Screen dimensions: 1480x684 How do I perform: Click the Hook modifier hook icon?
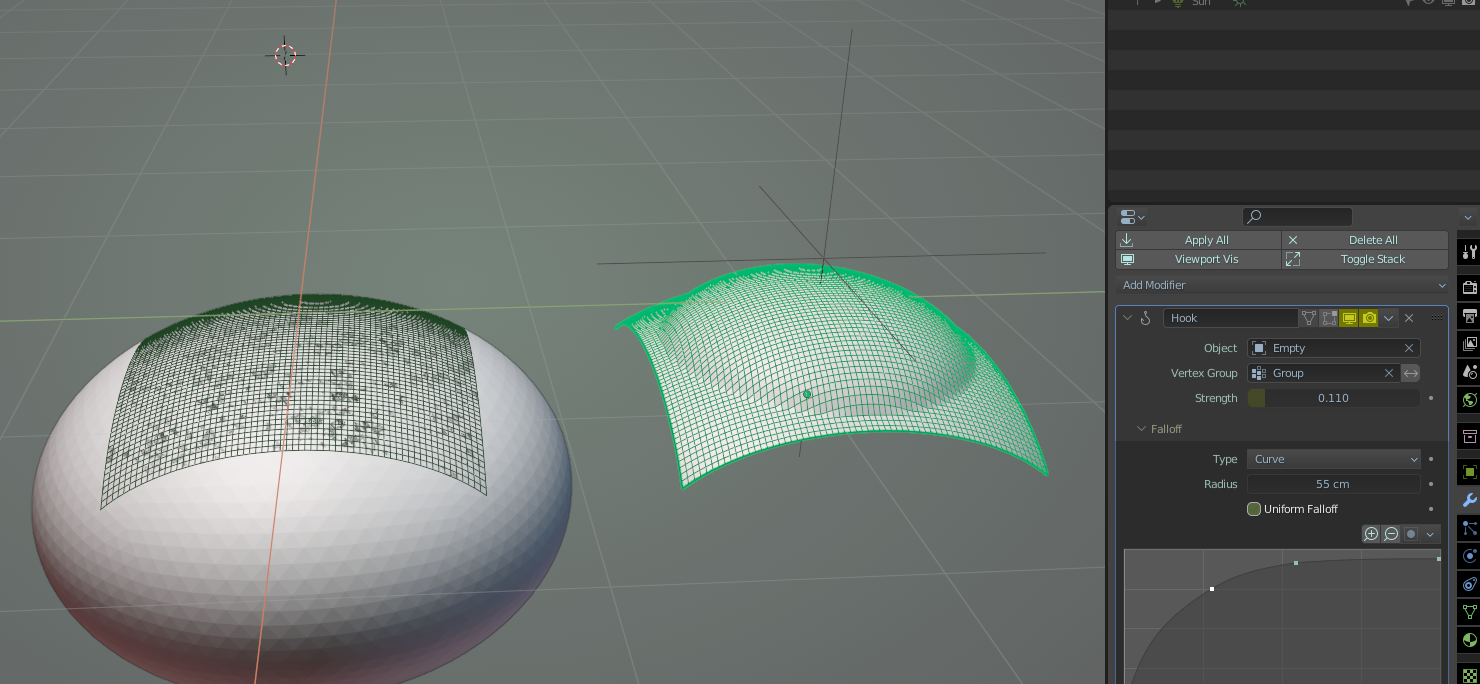pos(1146,318)
